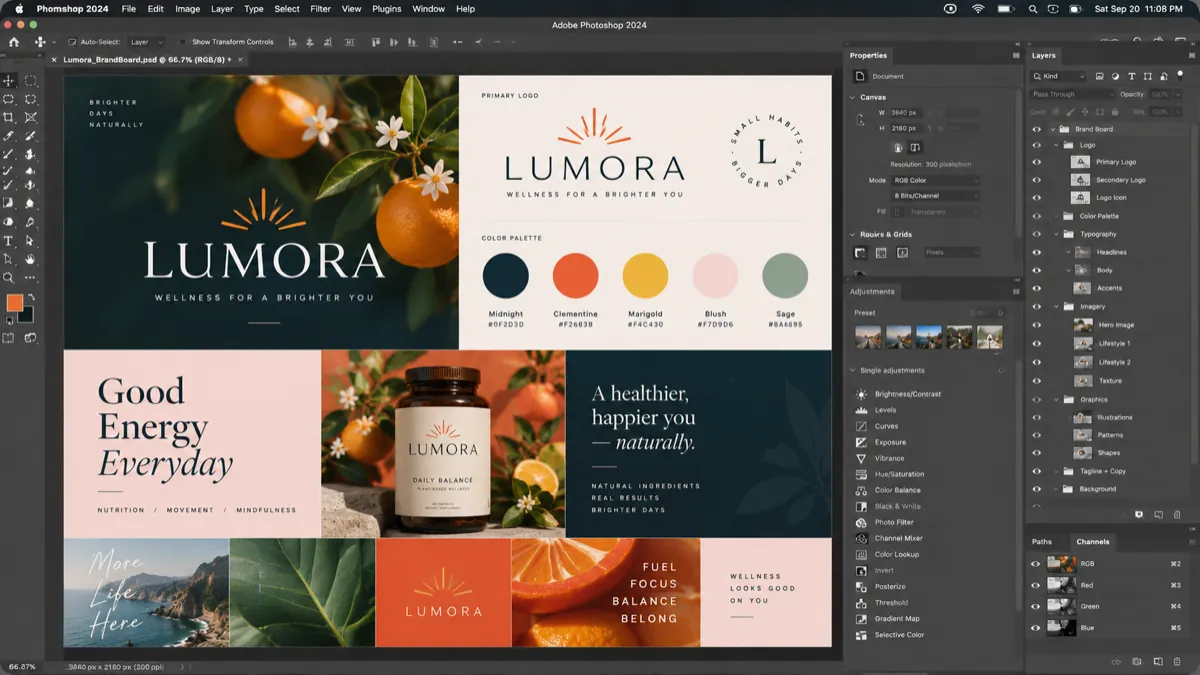Select the Hand tool

pyautogui.click(x=30, y=259)
